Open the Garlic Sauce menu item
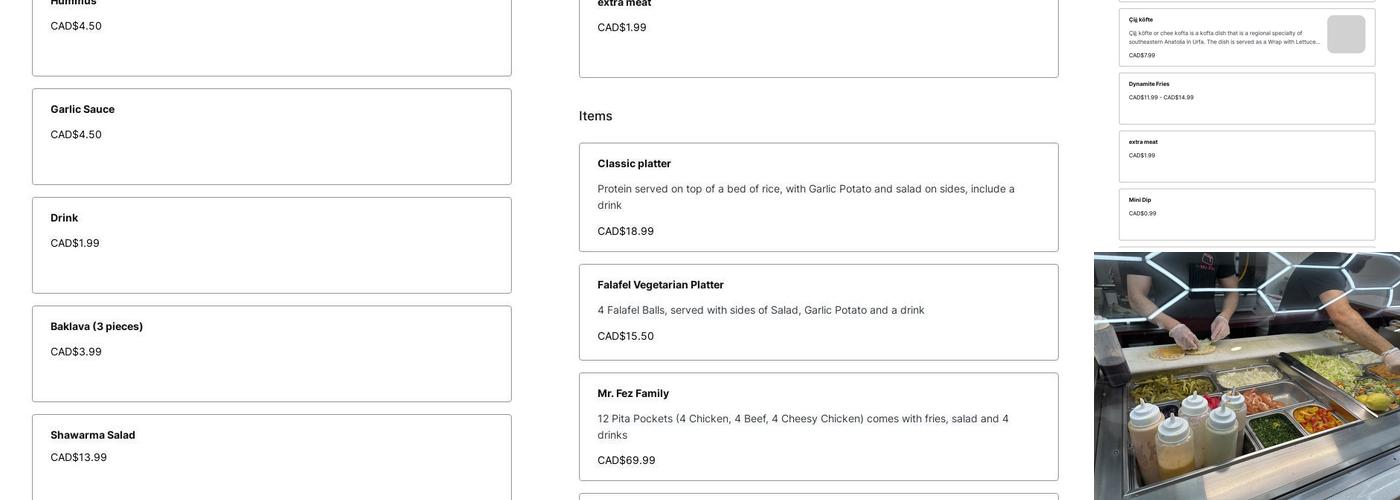The image size is (1400, 500). [271, 136]
